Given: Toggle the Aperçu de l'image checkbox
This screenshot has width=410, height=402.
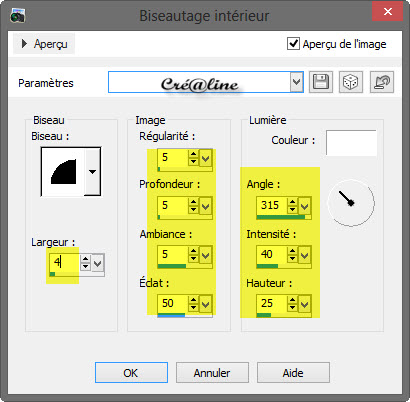Looking at the screenshot, I should [293, 44].
